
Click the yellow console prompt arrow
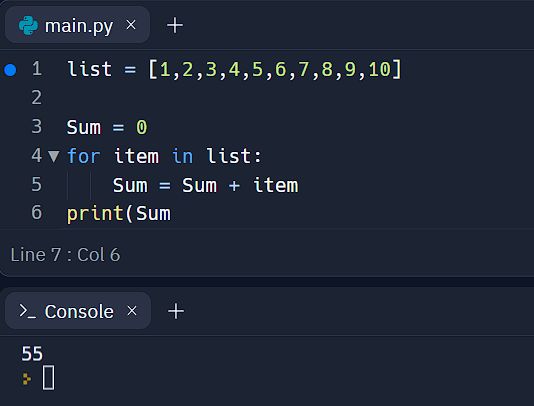tap(27, 379)
